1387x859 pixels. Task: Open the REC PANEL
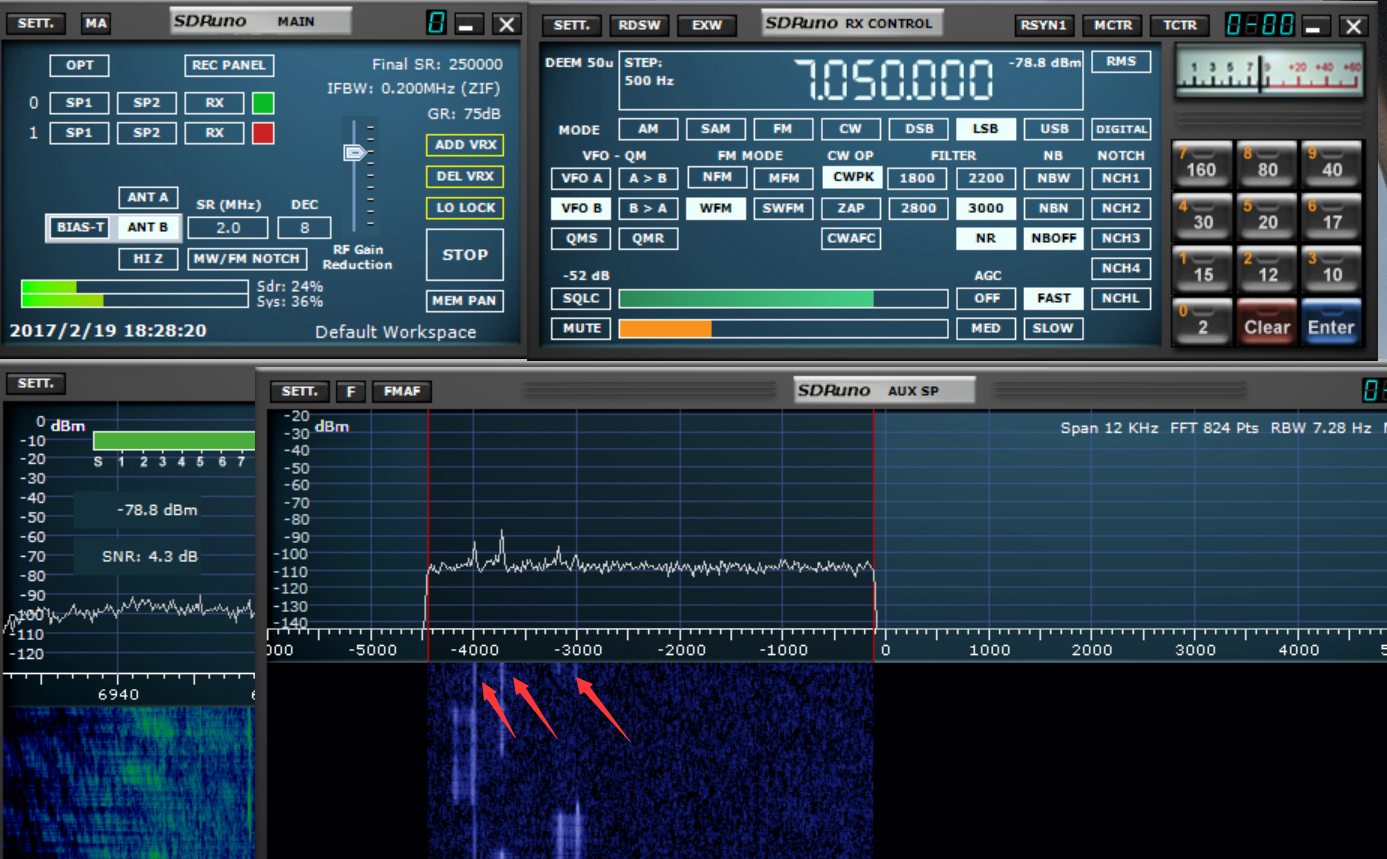(x=229, y=65)
